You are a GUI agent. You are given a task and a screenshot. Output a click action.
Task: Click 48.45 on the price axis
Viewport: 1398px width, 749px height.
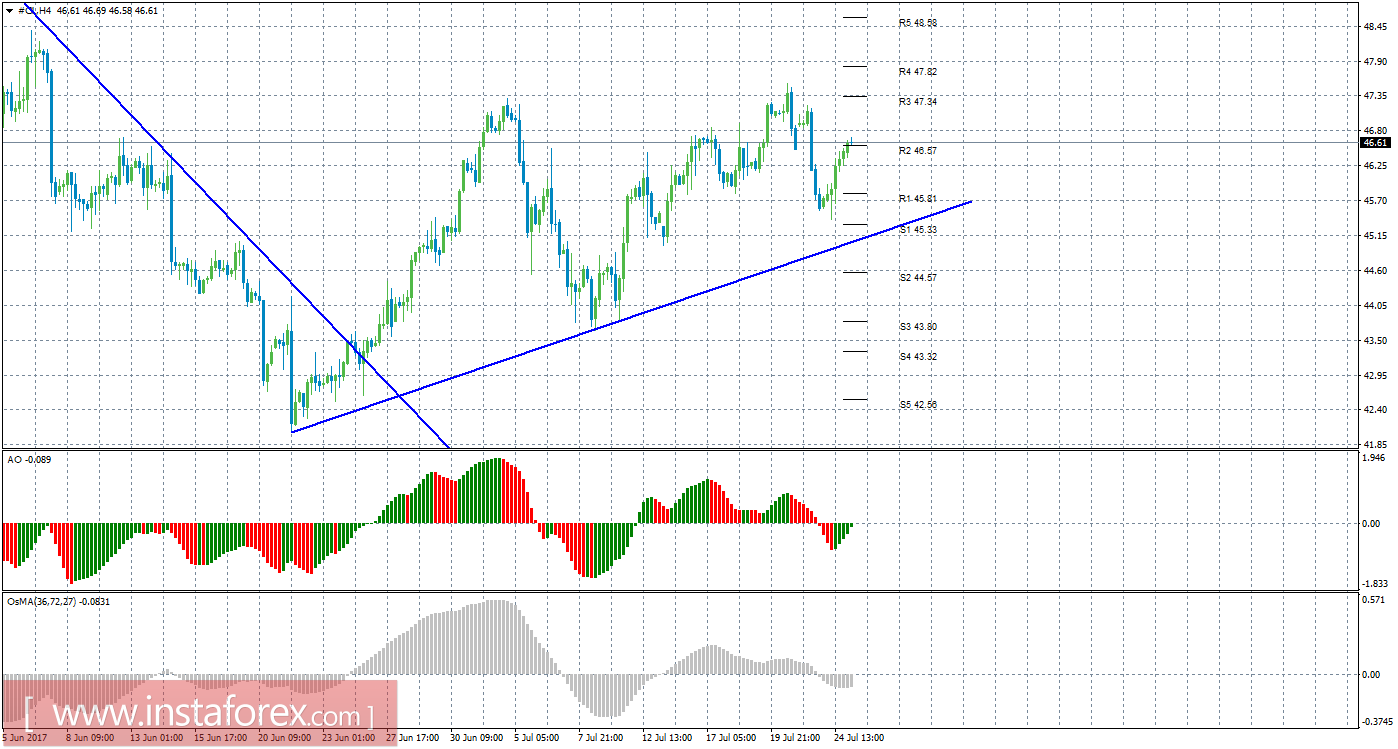1375,27
